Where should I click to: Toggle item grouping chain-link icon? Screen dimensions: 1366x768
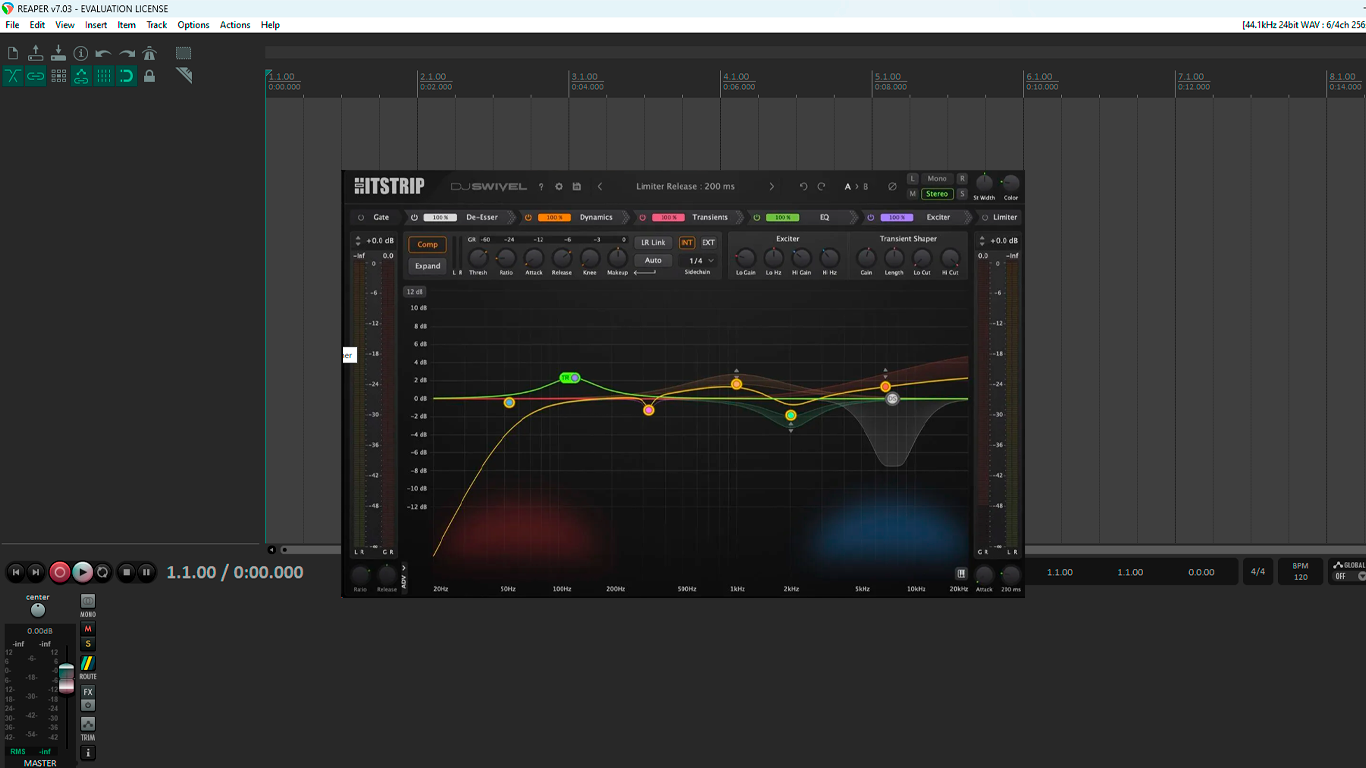(36, 76)
